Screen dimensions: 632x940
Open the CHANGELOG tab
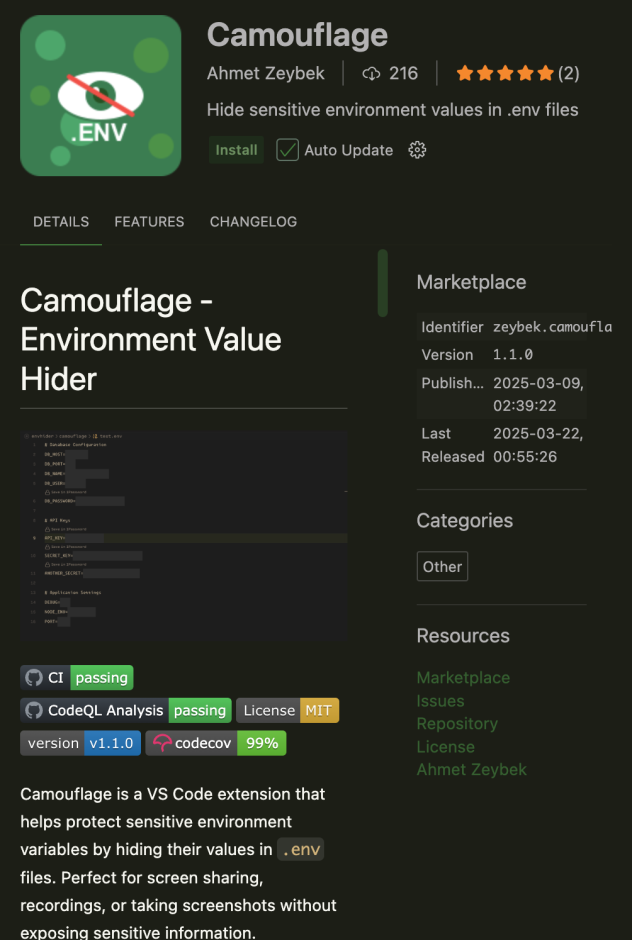click(x=253, y=222)
